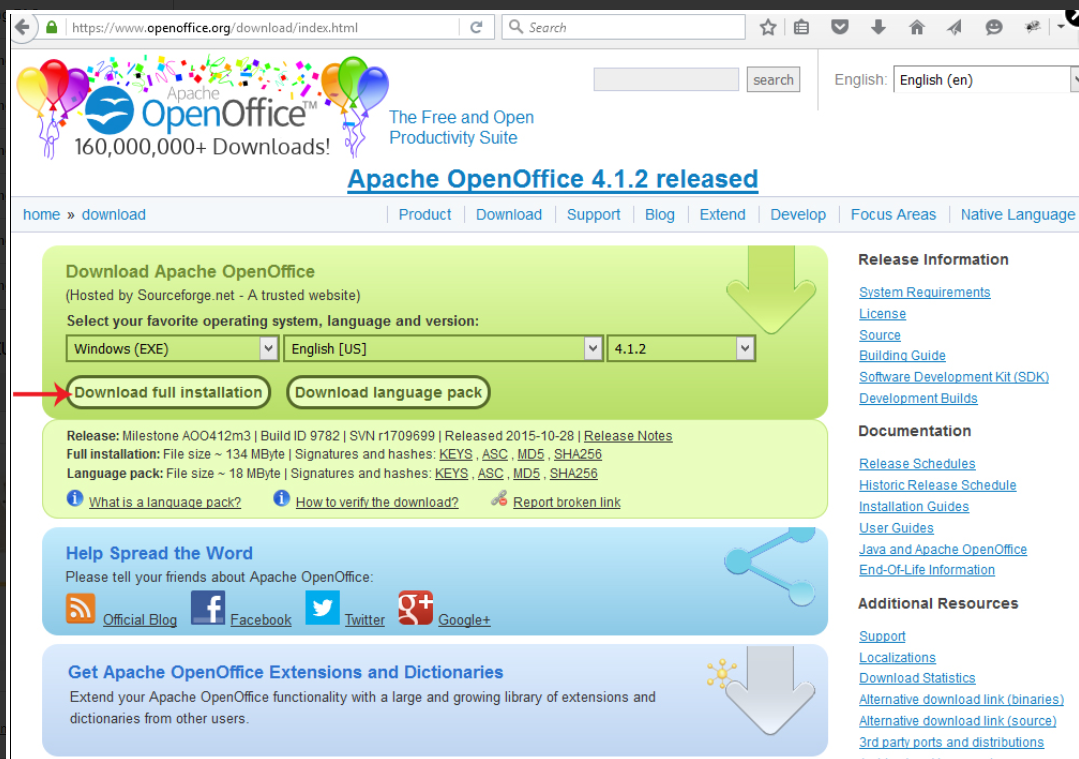The width and height of the screenshot is (1079, 759).
Task: Open 'How to verify the download?' link
Action: (x=377, y=502)
